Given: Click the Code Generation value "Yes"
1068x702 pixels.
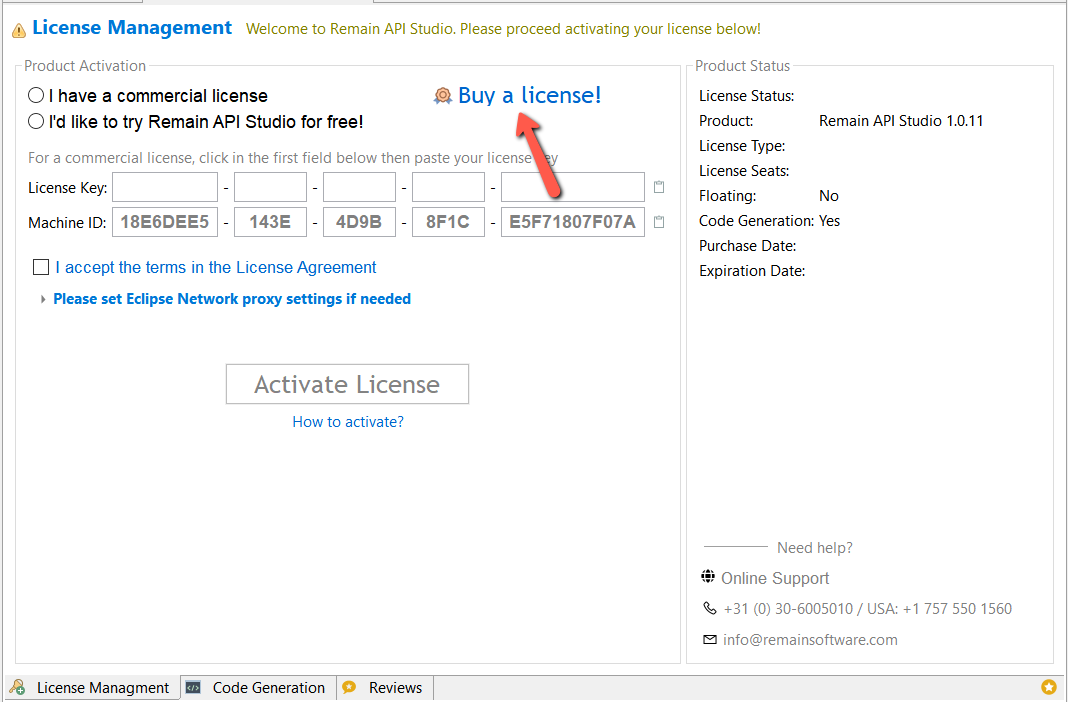Looking at the screenshot, I should click(830, 221).
